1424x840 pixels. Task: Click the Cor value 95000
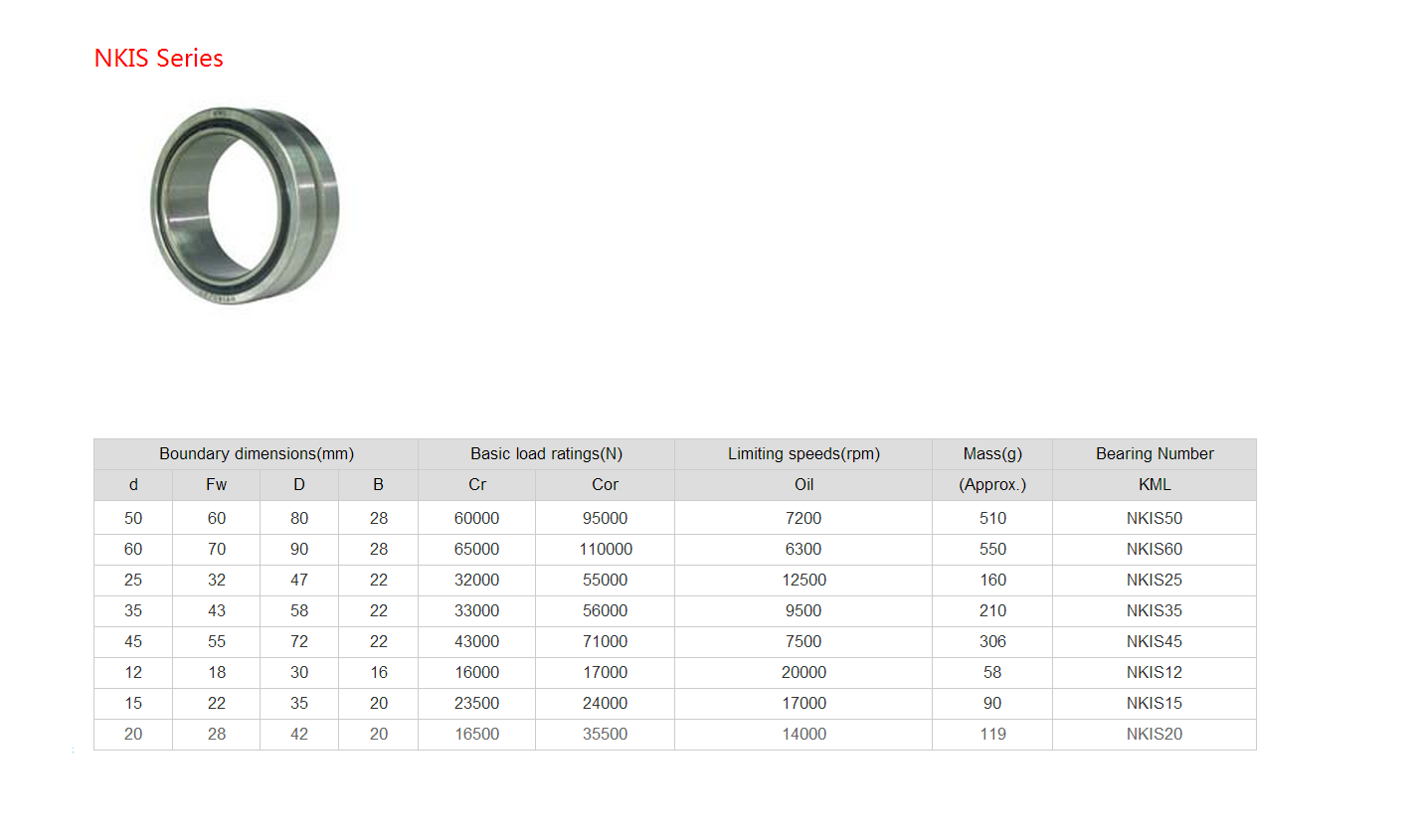(605, 519)
